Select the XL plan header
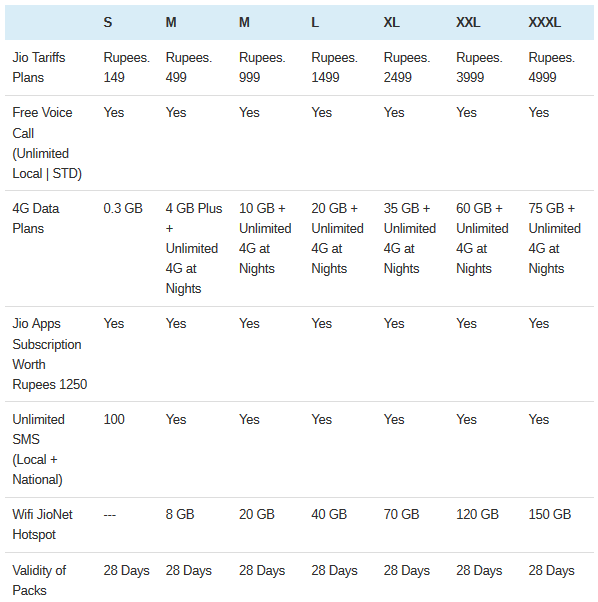The width and height of the screenshot is (598, 602). pyautogui.click(x=392, y=22)
